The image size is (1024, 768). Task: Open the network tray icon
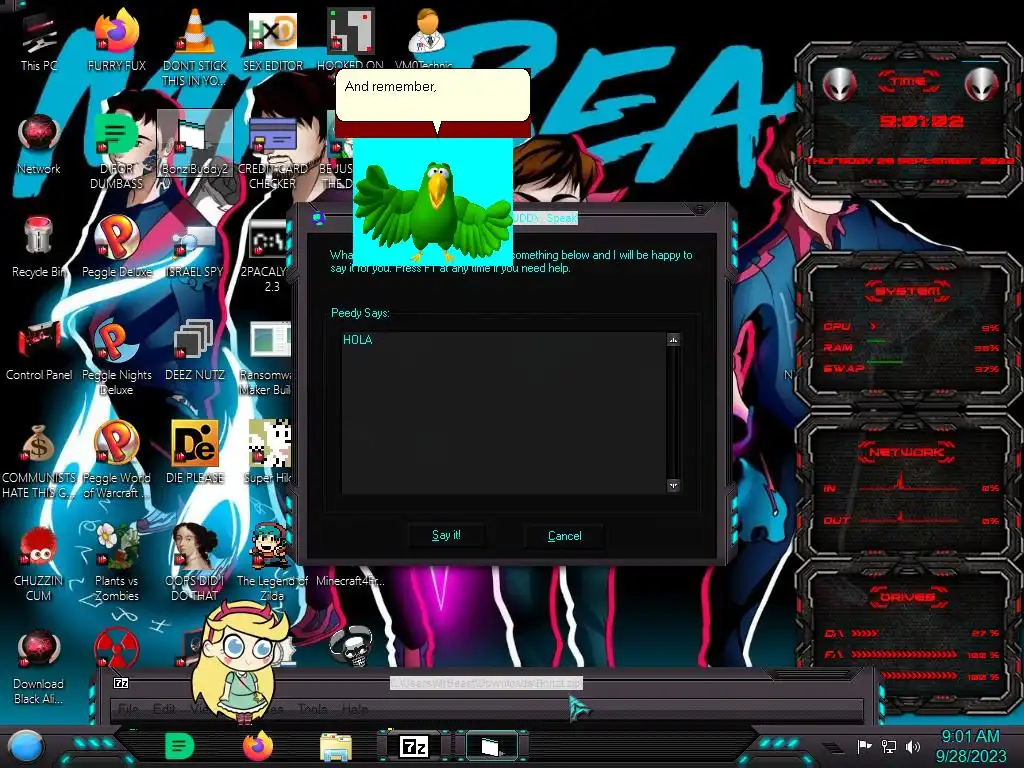click(889, 746)
